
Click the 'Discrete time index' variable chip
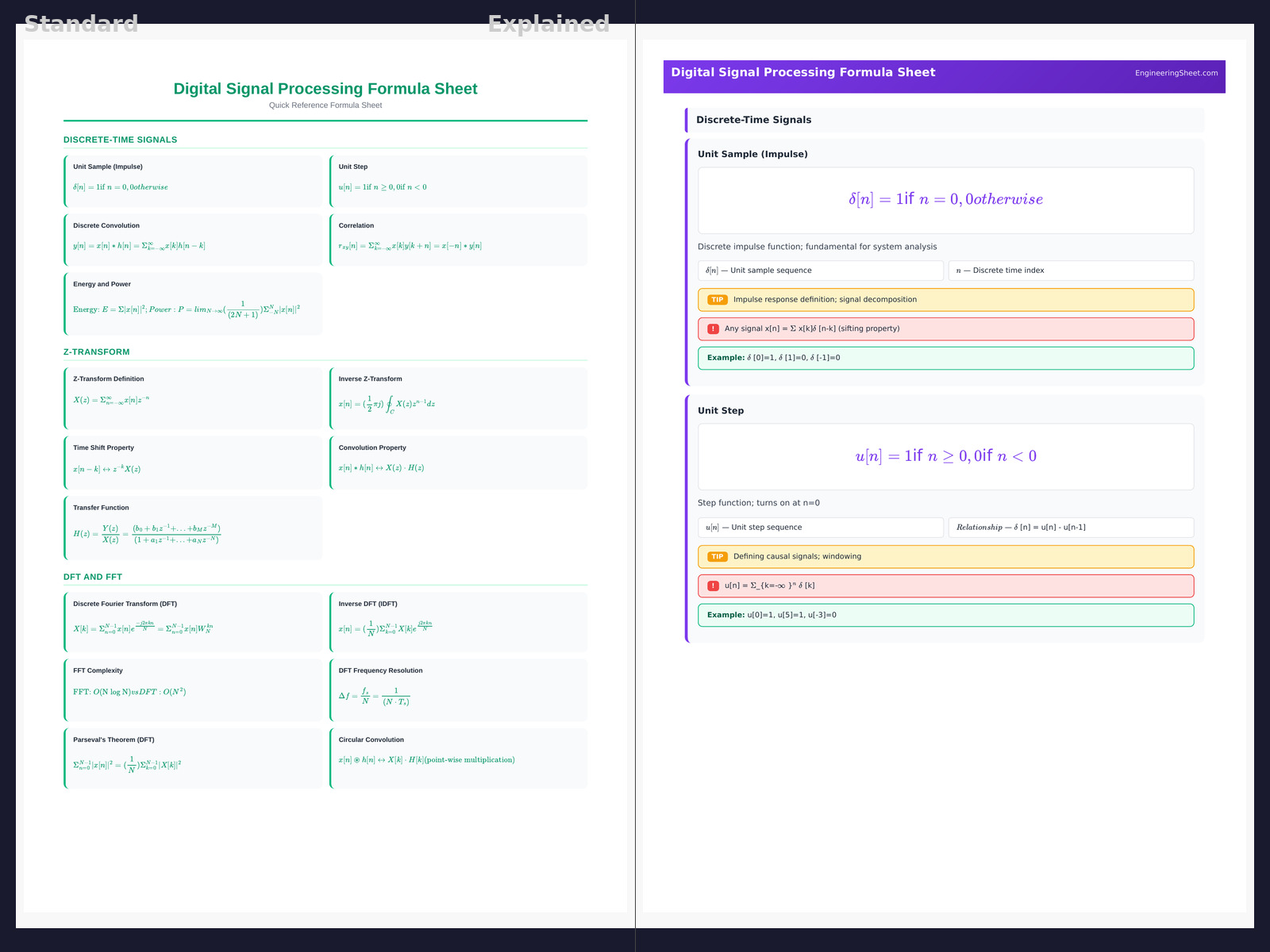pos(1070,271)
